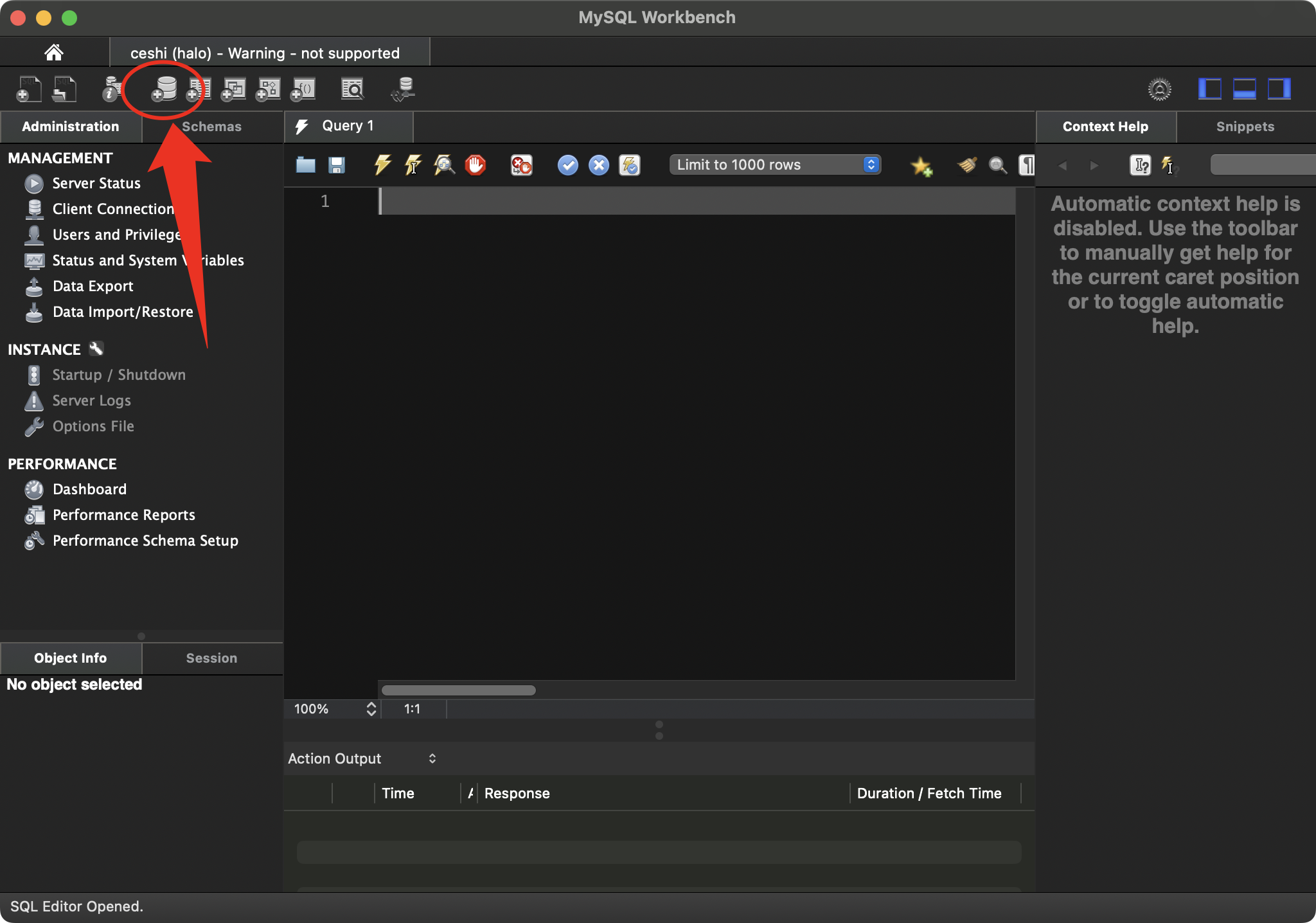Open Data Export in the Management section

(x=93, y=286)
